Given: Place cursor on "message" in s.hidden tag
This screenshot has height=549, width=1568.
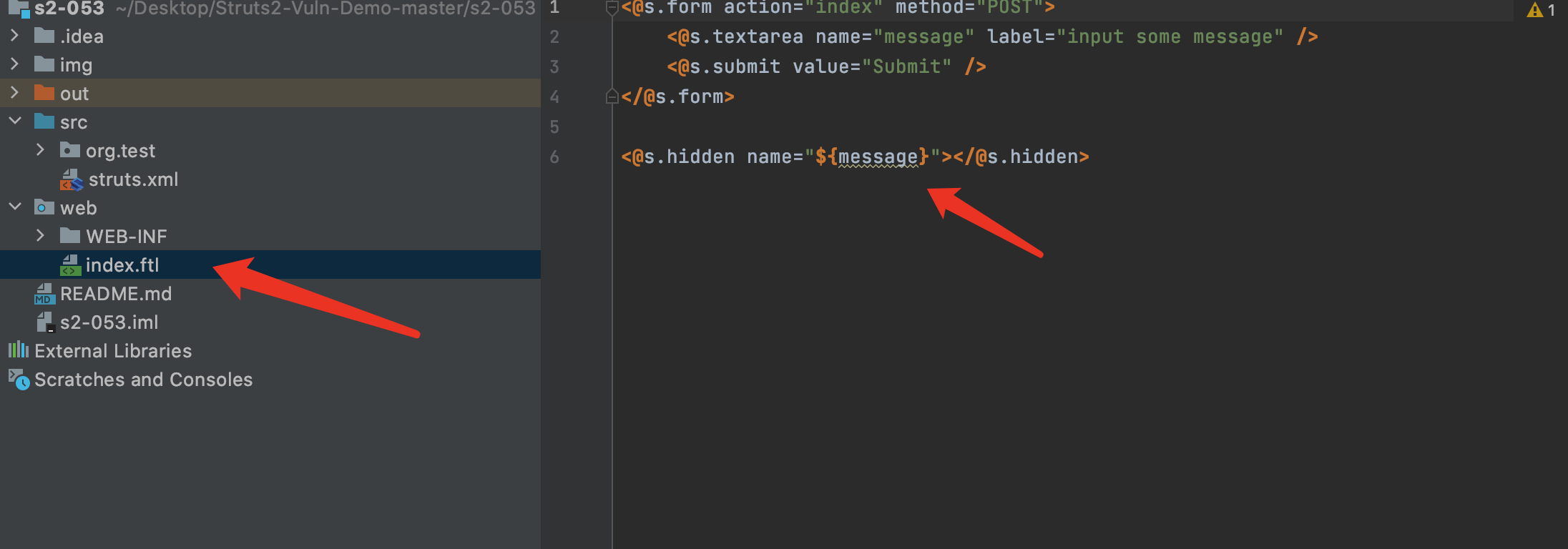Looking at the screenshot, I should click(x=878, y=157).
